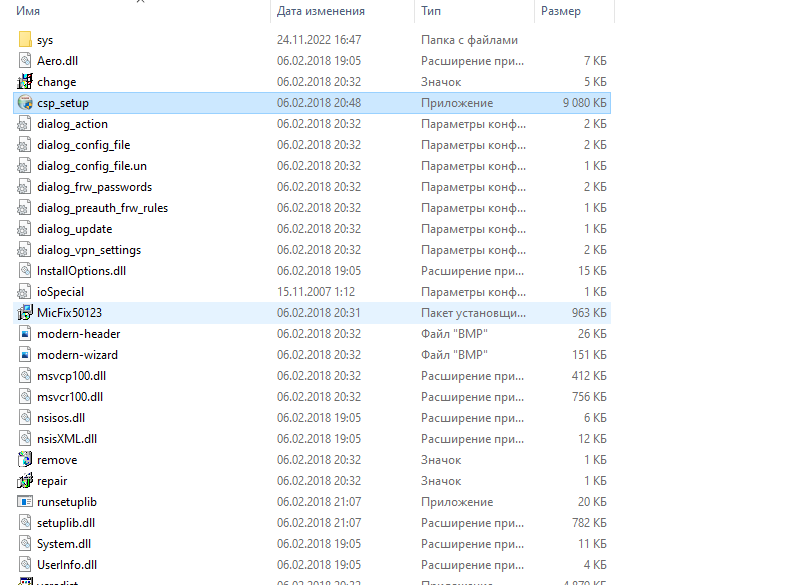This screenshot has width=802, height=585.
Task: Click the date 15.11.2007 1:12
Action: pyautogui.click(x=316, y=291)
